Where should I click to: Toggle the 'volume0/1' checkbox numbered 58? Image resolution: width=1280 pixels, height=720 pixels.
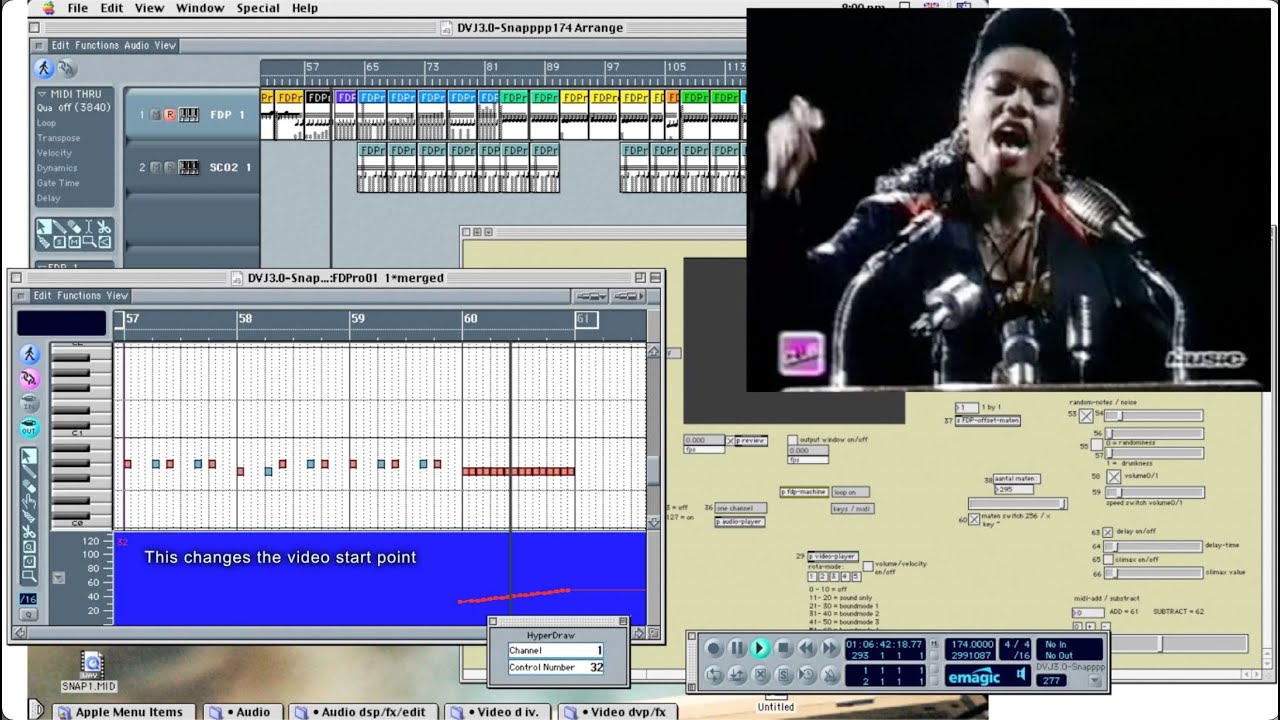[1114, 477]
